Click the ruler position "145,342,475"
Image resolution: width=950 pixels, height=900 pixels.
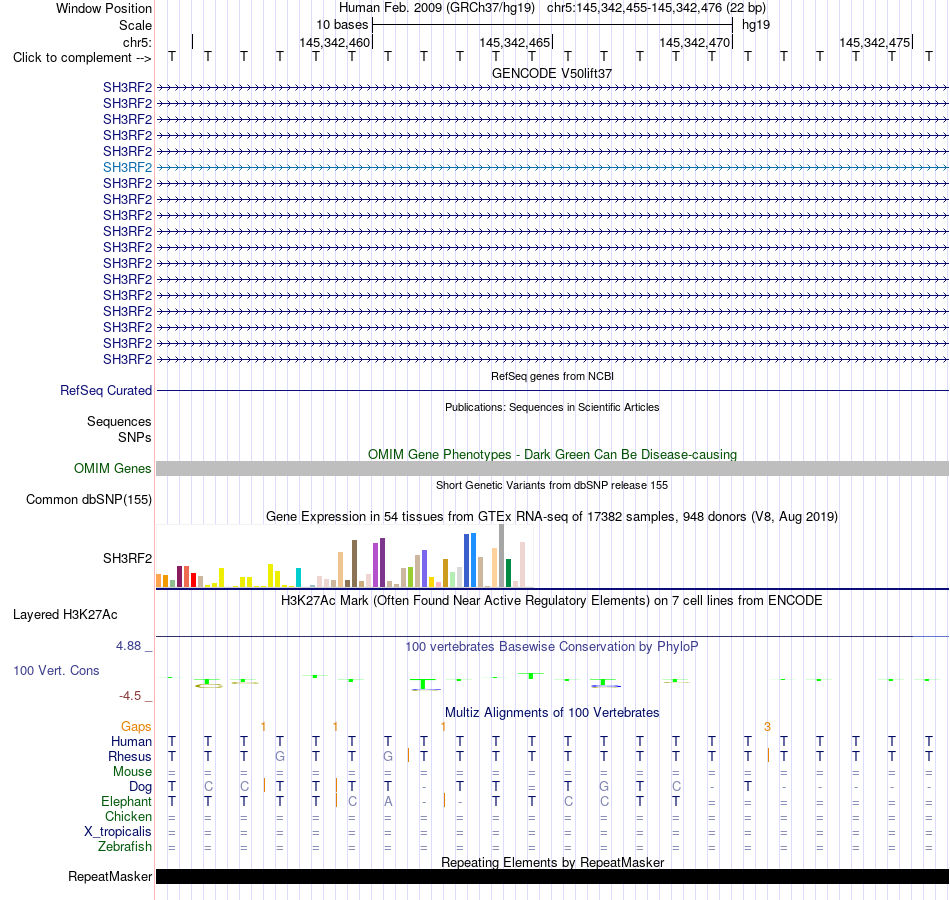[874, 42]
